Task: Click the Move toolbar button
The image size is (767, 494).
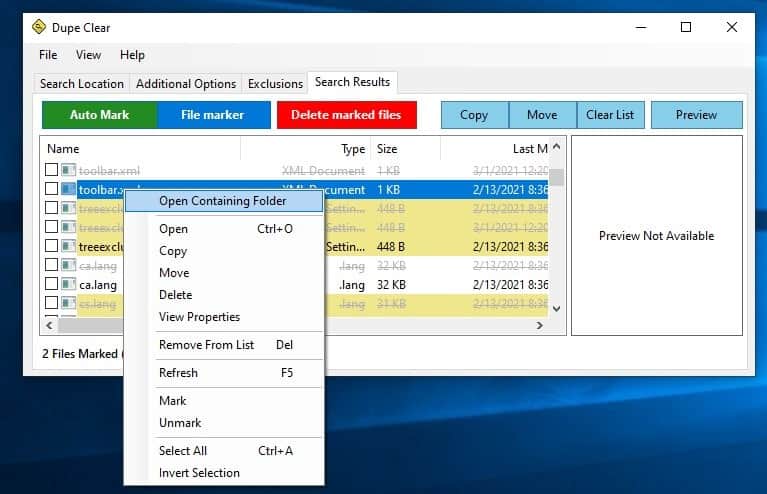Action: click(542, 115)
